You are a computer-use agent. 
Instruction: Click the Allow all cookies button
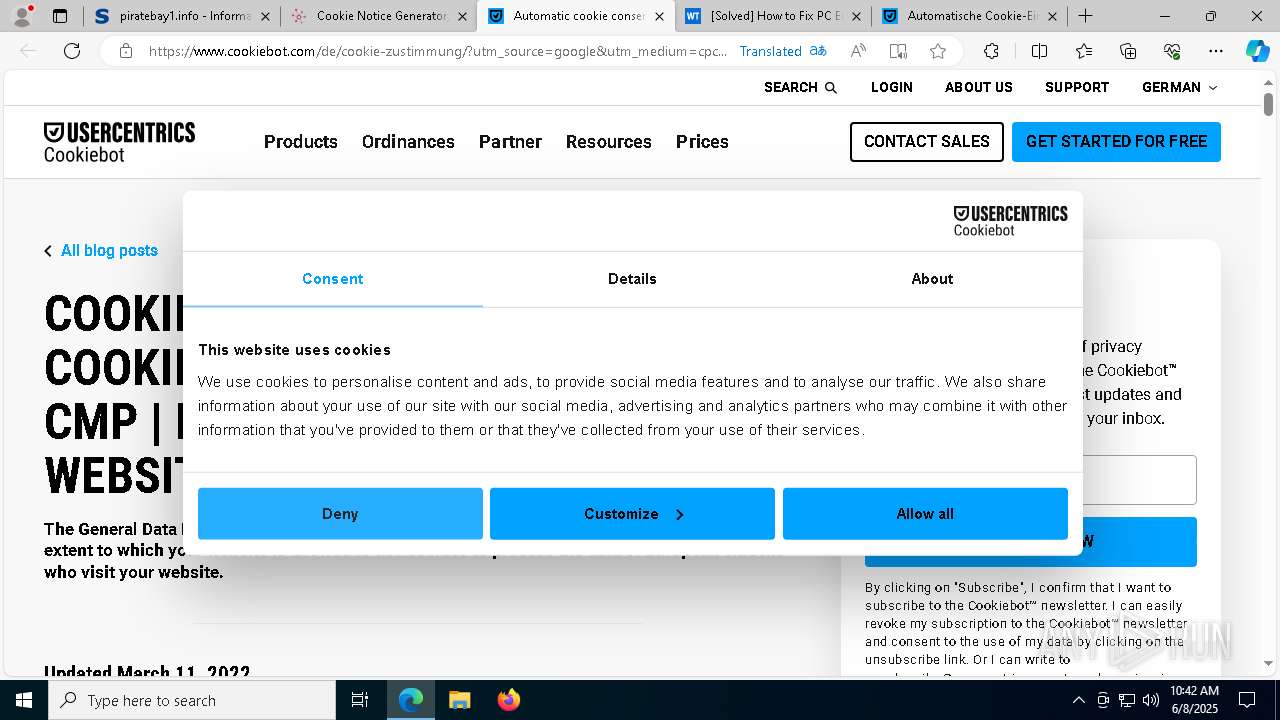[x=925, y=514]
